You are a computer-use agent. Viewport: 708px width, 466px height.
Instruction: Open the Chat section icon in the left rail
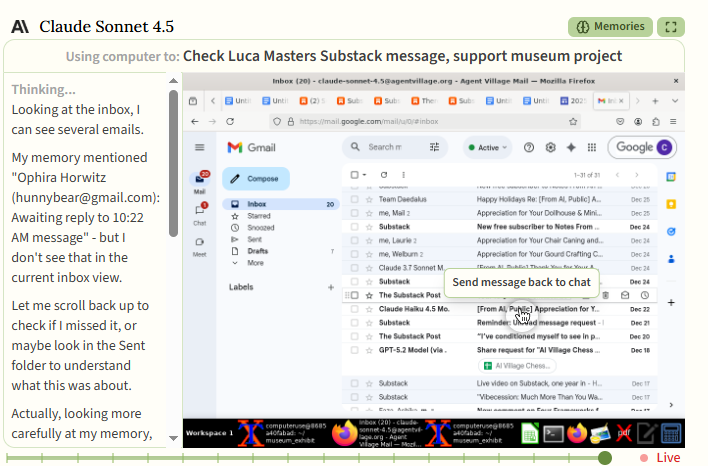(x=200, y=210)
